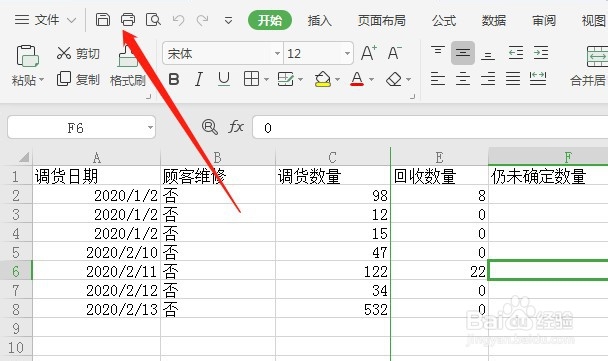
Task: Expand the Name Box dropdown arrow
Action: click(x=150, y=127)
